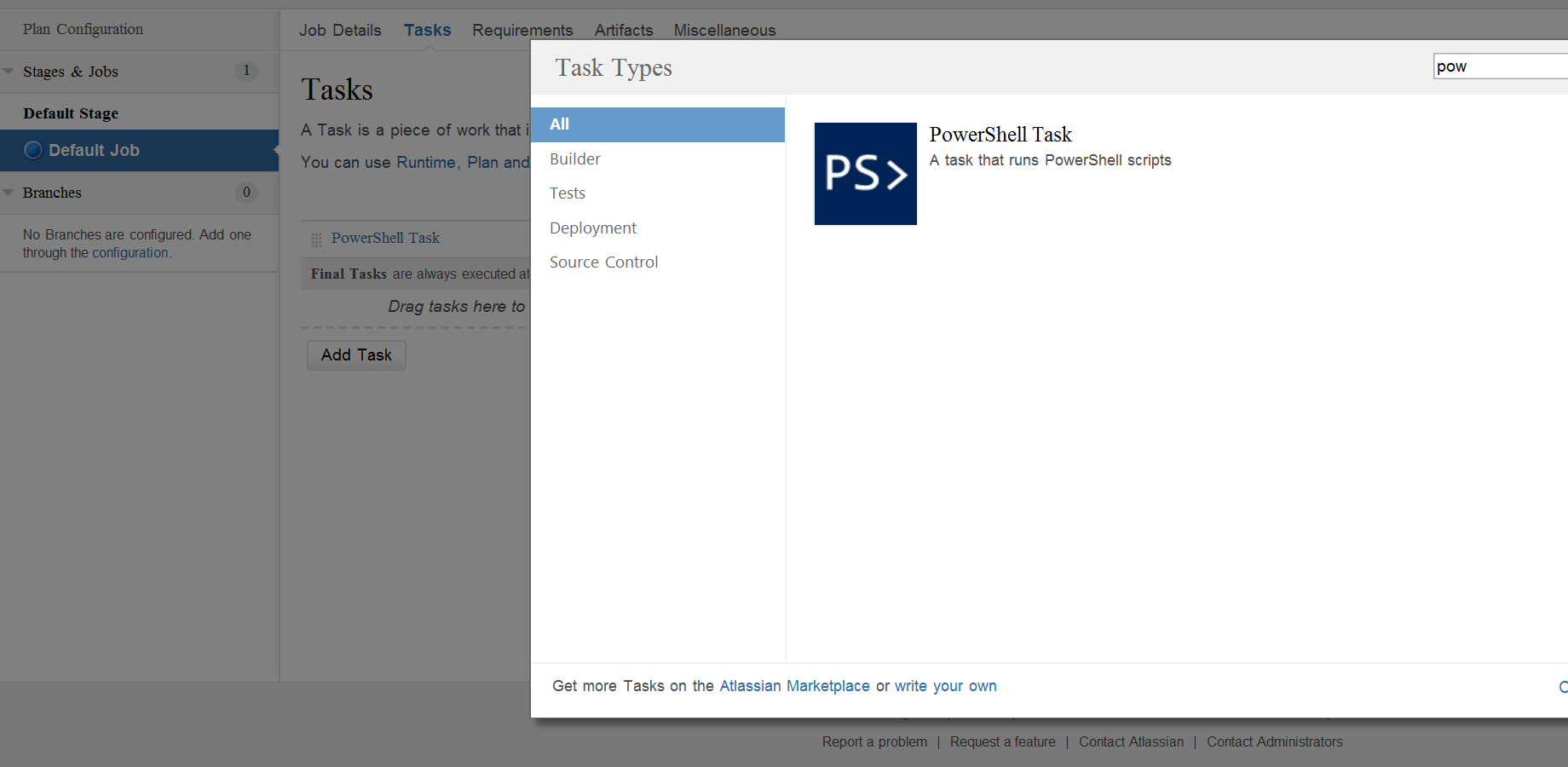Collapse the Stages & Jobs section arrow

[x=9, y=72]
